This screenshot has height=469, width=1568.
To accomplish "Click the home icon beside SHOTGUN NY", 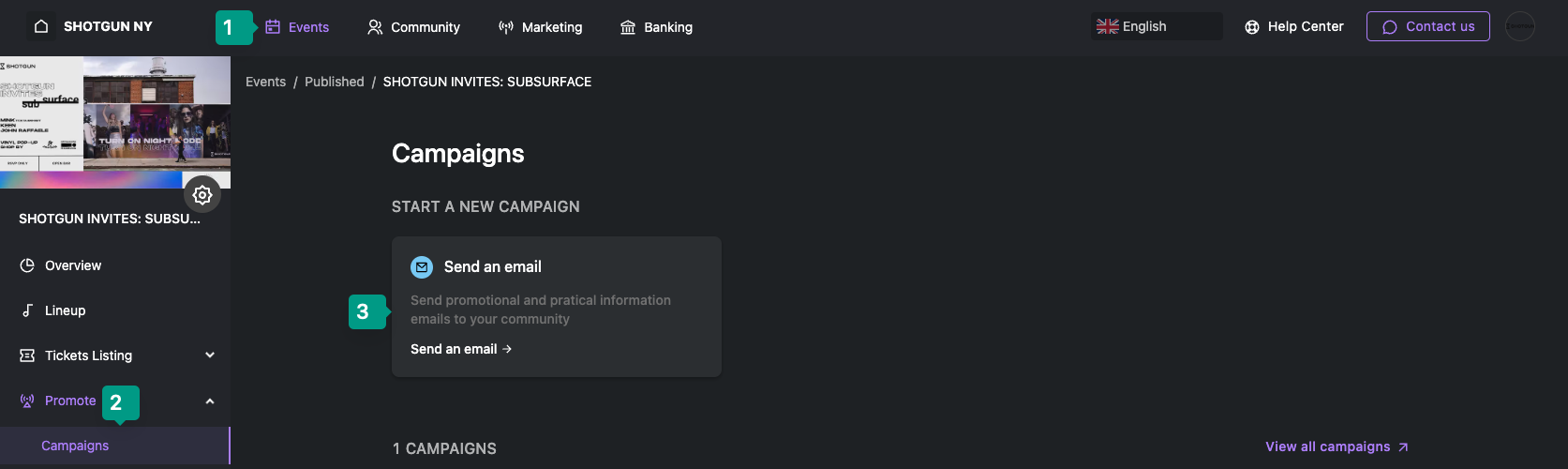I will pyautogui.click(x=41, y=26).
